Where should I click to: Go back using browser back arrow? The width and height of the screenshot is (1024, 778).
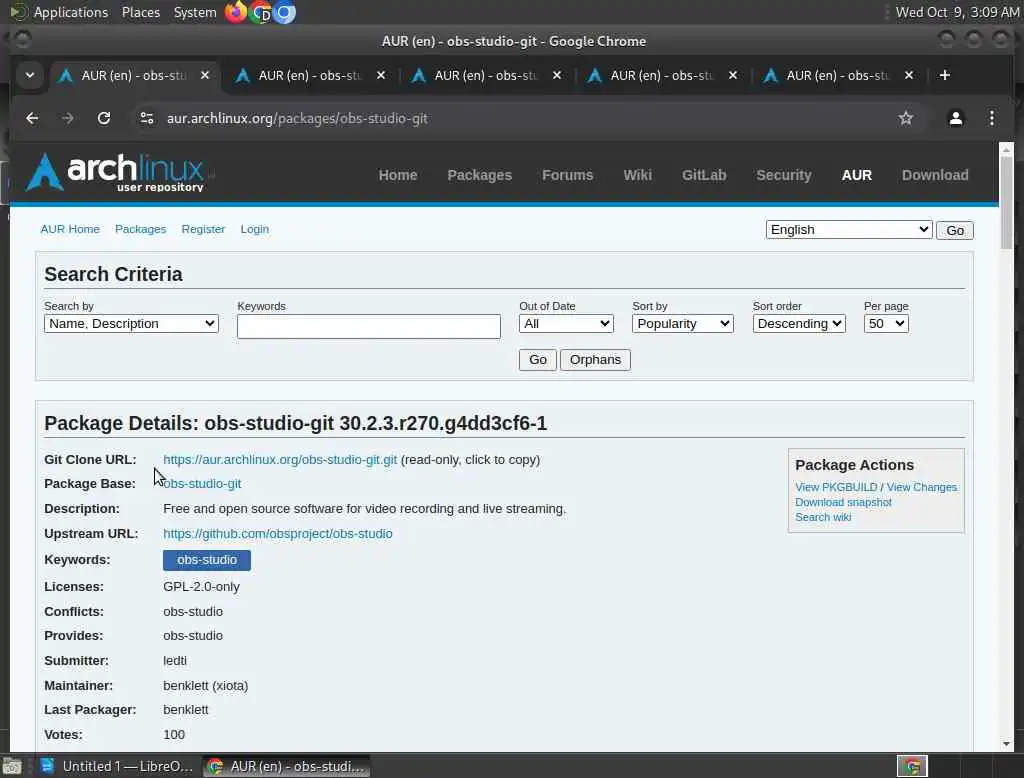32,118
